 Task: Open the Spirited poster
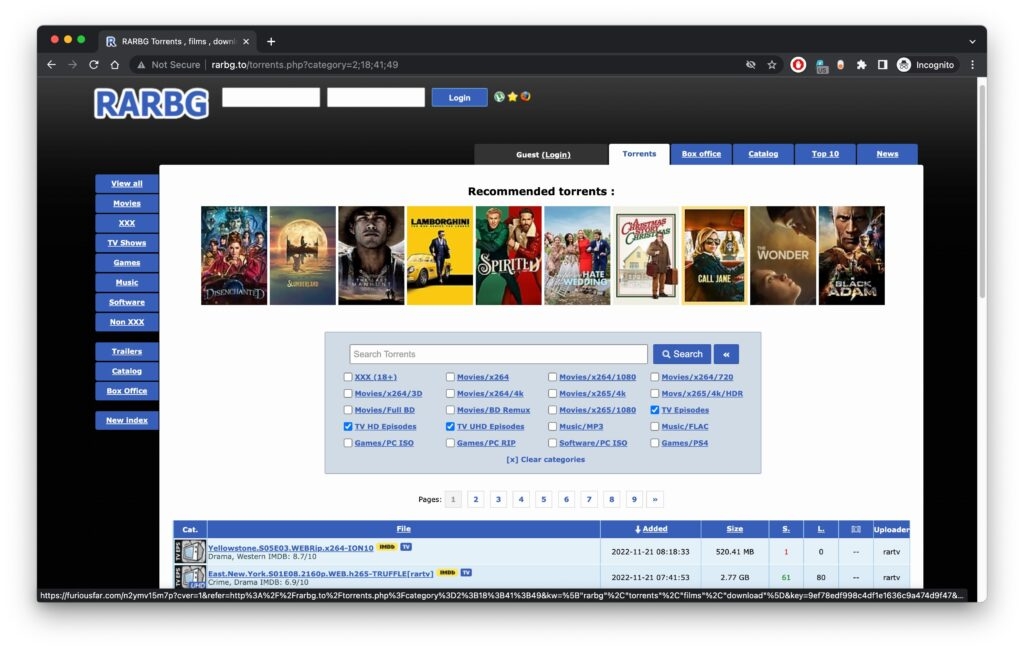pyautogui.click(x=509, y=255)
